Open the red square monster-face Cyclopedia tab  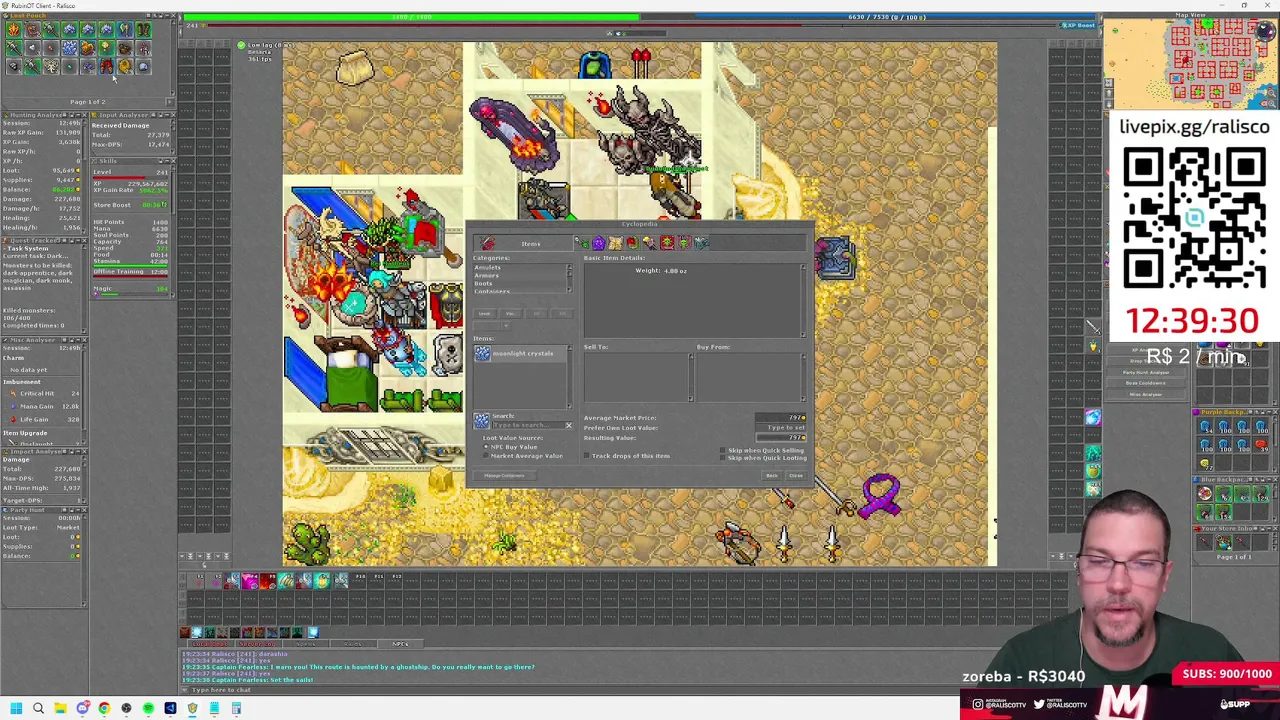667,243
